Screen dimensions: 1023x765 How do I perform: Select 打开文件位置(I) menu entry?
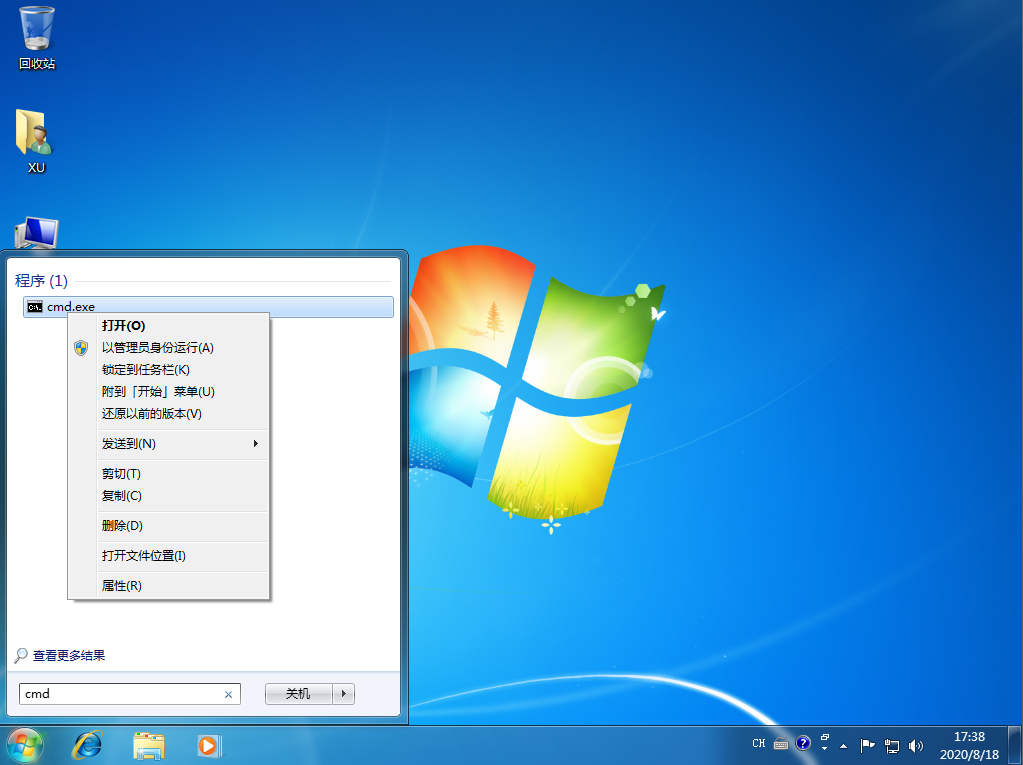pyautogui.click(x=144, y=556)
